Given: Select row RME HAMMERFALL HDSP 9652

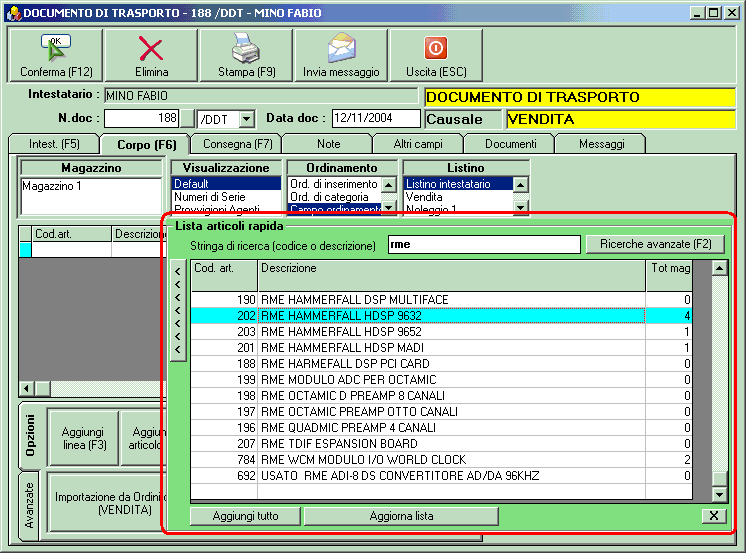Looking at the screenshot, I should pos(441,332).
